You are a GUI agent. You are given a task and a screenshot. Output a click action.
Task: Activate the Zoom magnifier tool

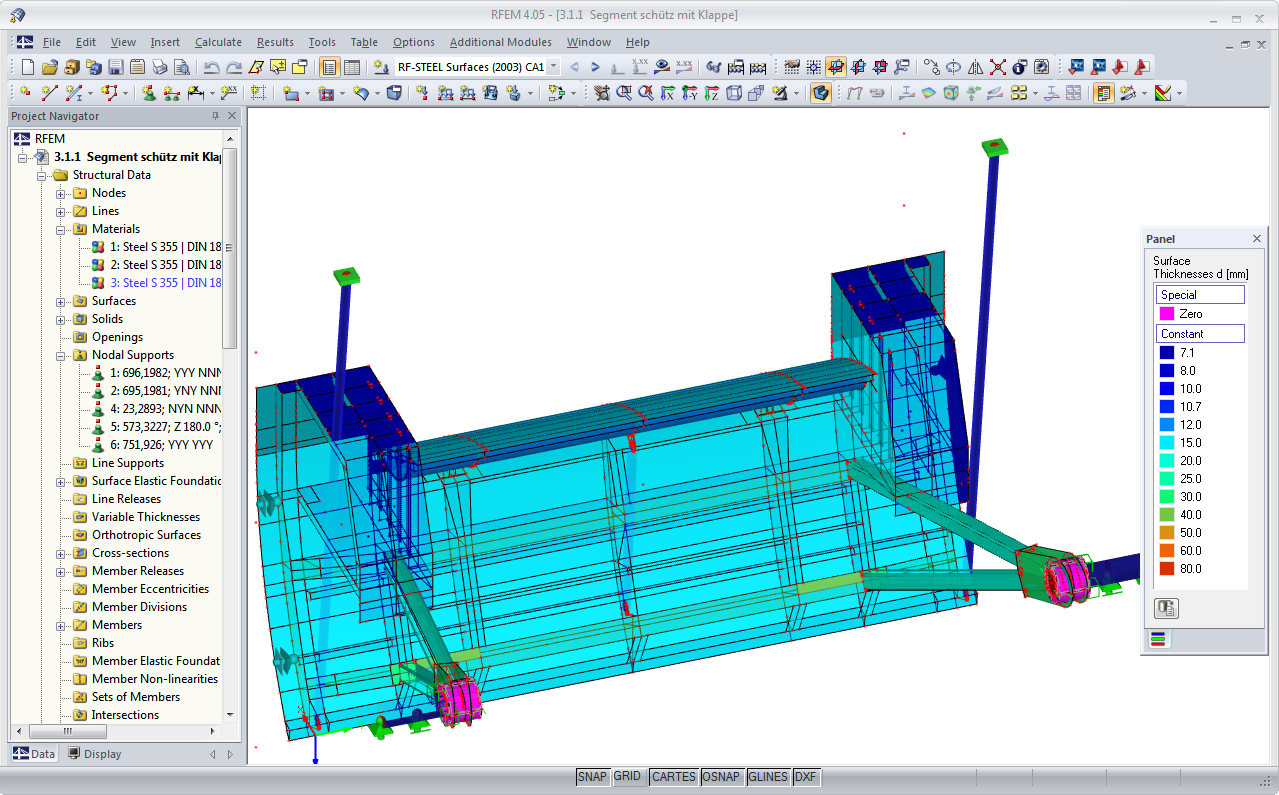coord(622,93)
